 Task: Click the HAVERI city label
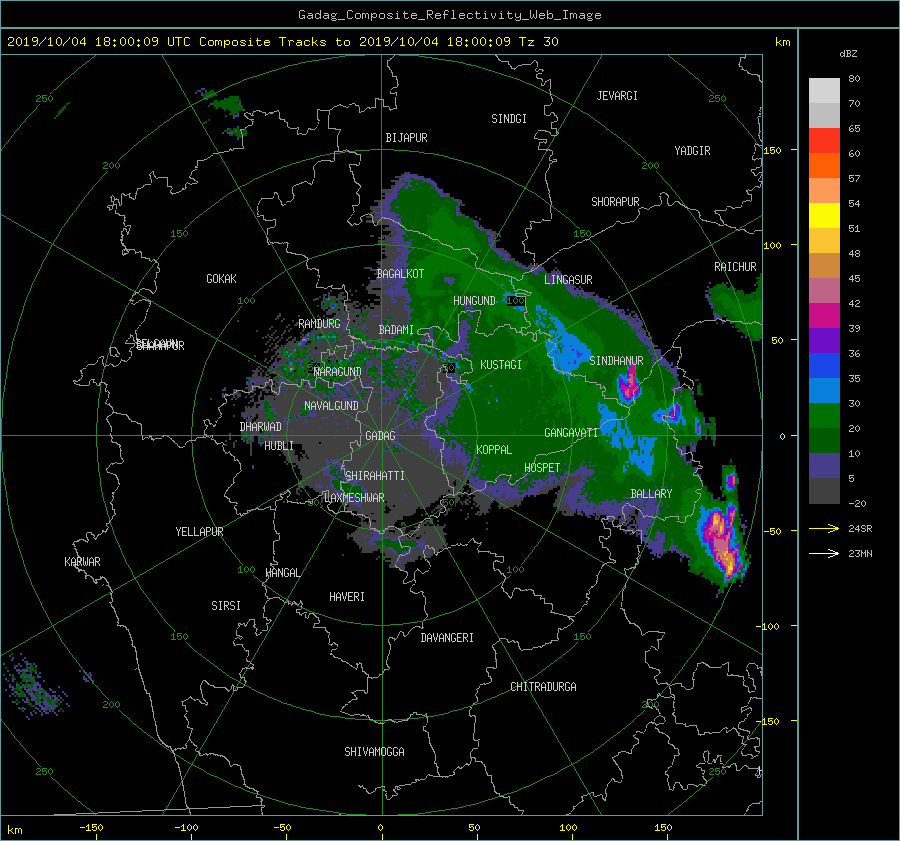347,597
